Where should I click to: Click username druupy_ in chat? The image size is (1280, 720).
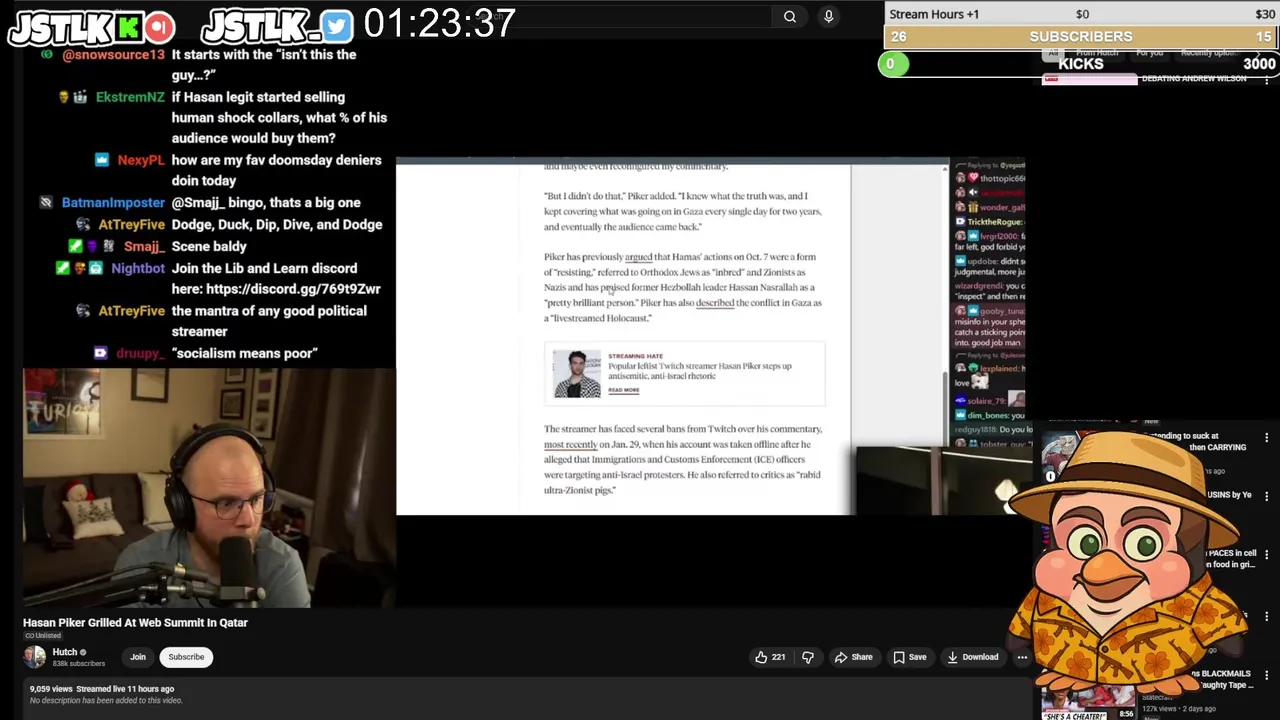click(x=140, y=353)
